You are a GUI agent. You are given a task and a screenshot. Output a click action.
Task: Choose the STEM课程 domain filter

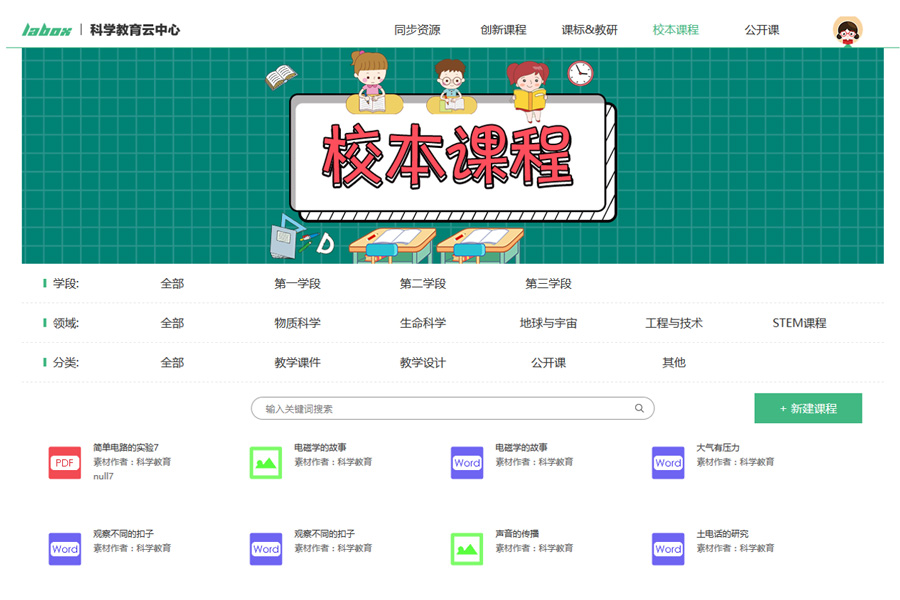pos(799,323)
